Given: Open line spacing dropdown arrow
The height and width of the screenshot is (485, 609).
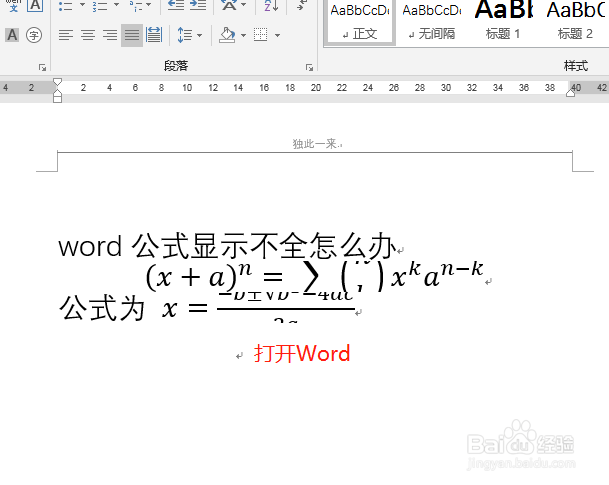Looking at the screenshot, I should coord(200,35).
